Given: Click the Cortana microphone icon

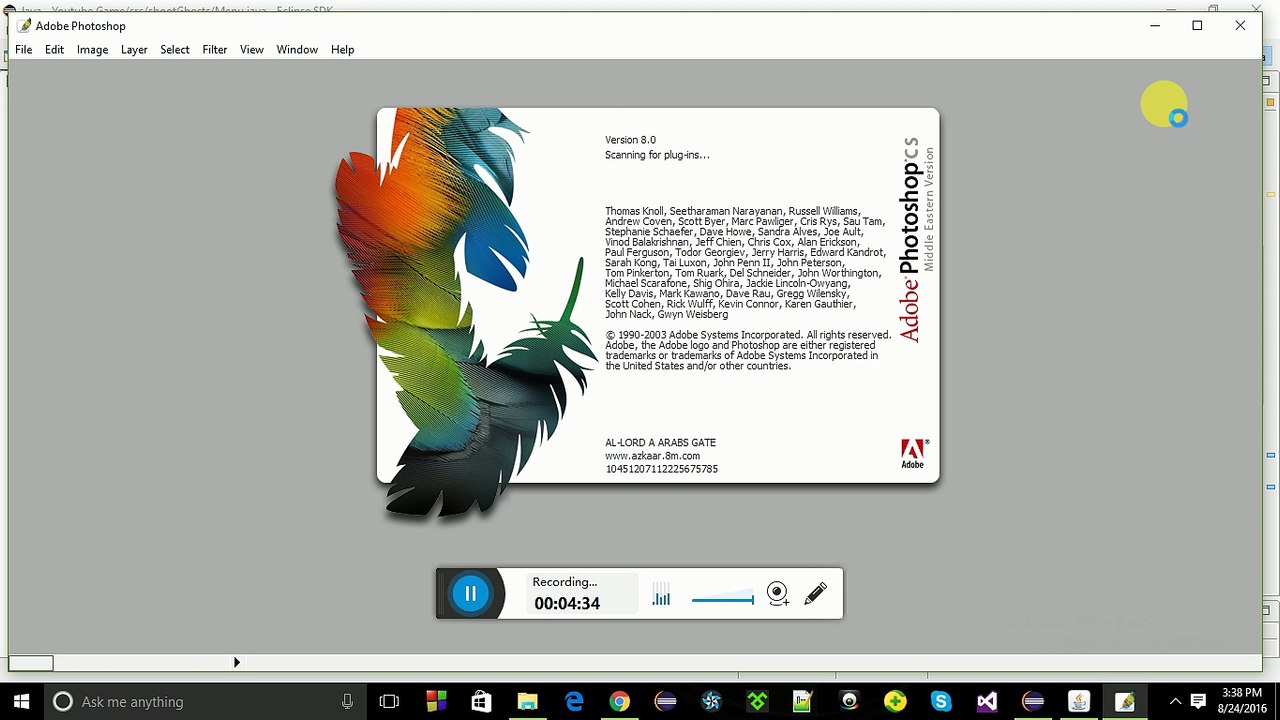Looking at the screenshot, I should coord(347,701).
